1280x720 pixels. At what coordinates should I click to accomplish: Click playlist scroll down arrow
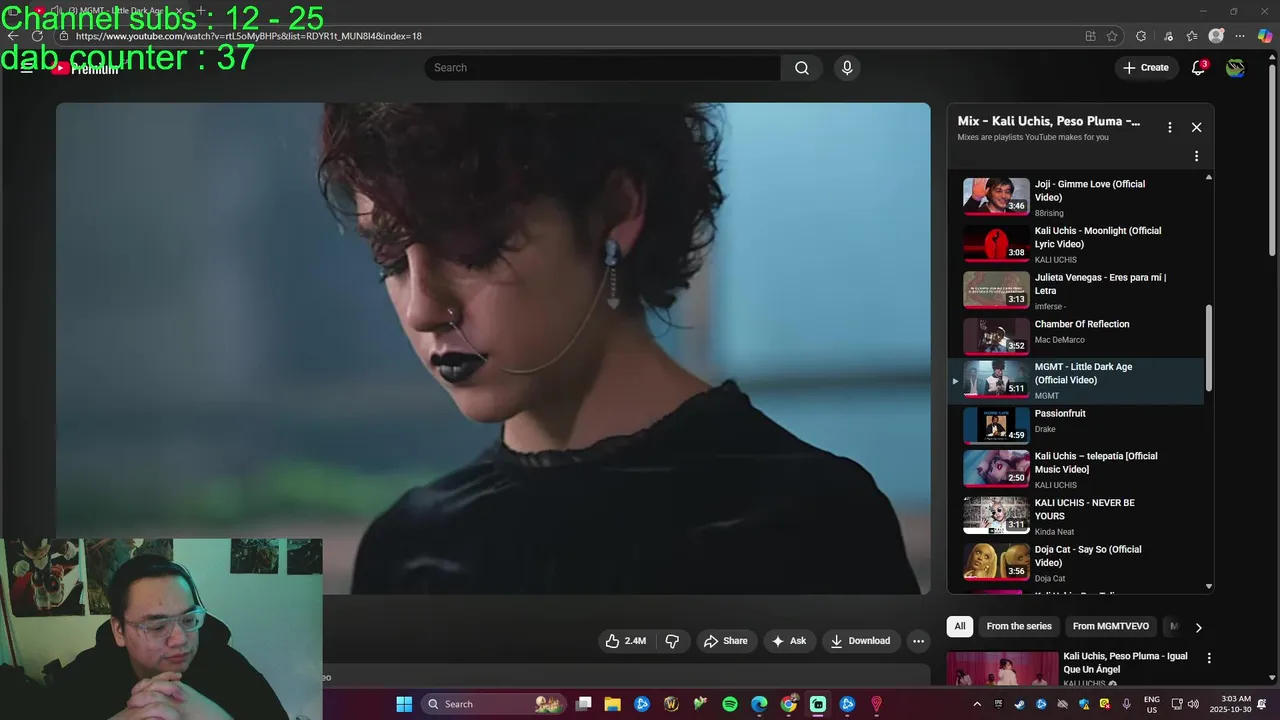coord(1209,587)
